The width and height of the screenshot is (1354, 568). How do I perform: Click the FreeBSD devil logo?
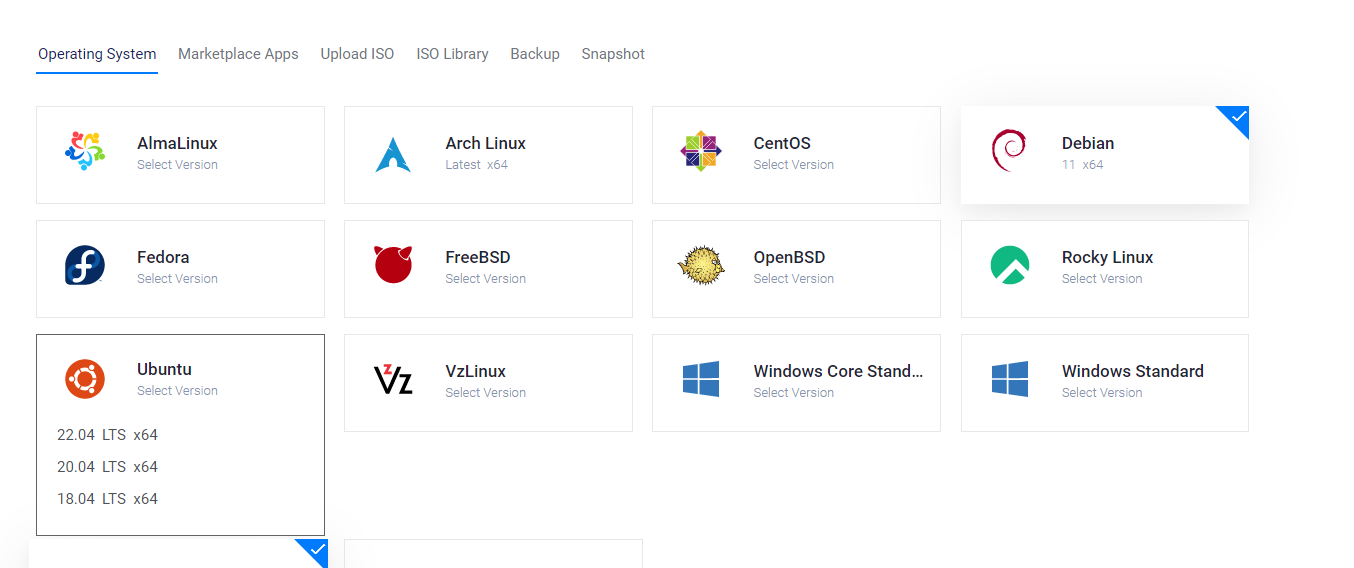tap(393, 264)
